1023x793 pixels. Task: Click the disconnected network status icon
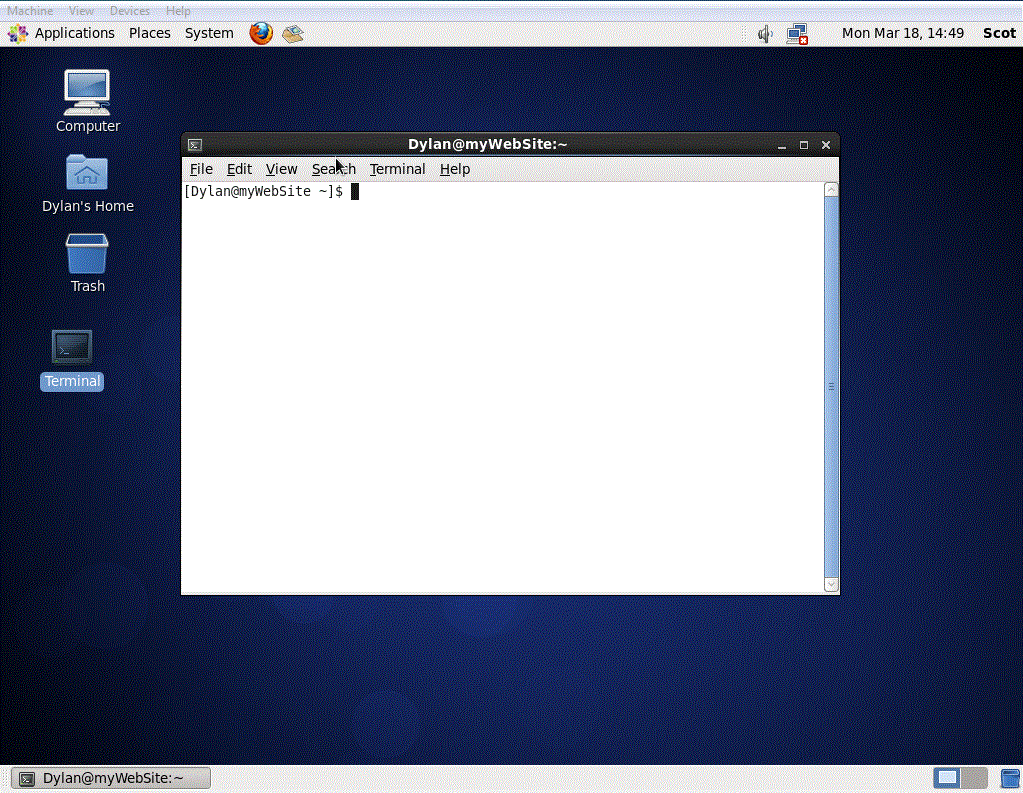pos(796,33)
